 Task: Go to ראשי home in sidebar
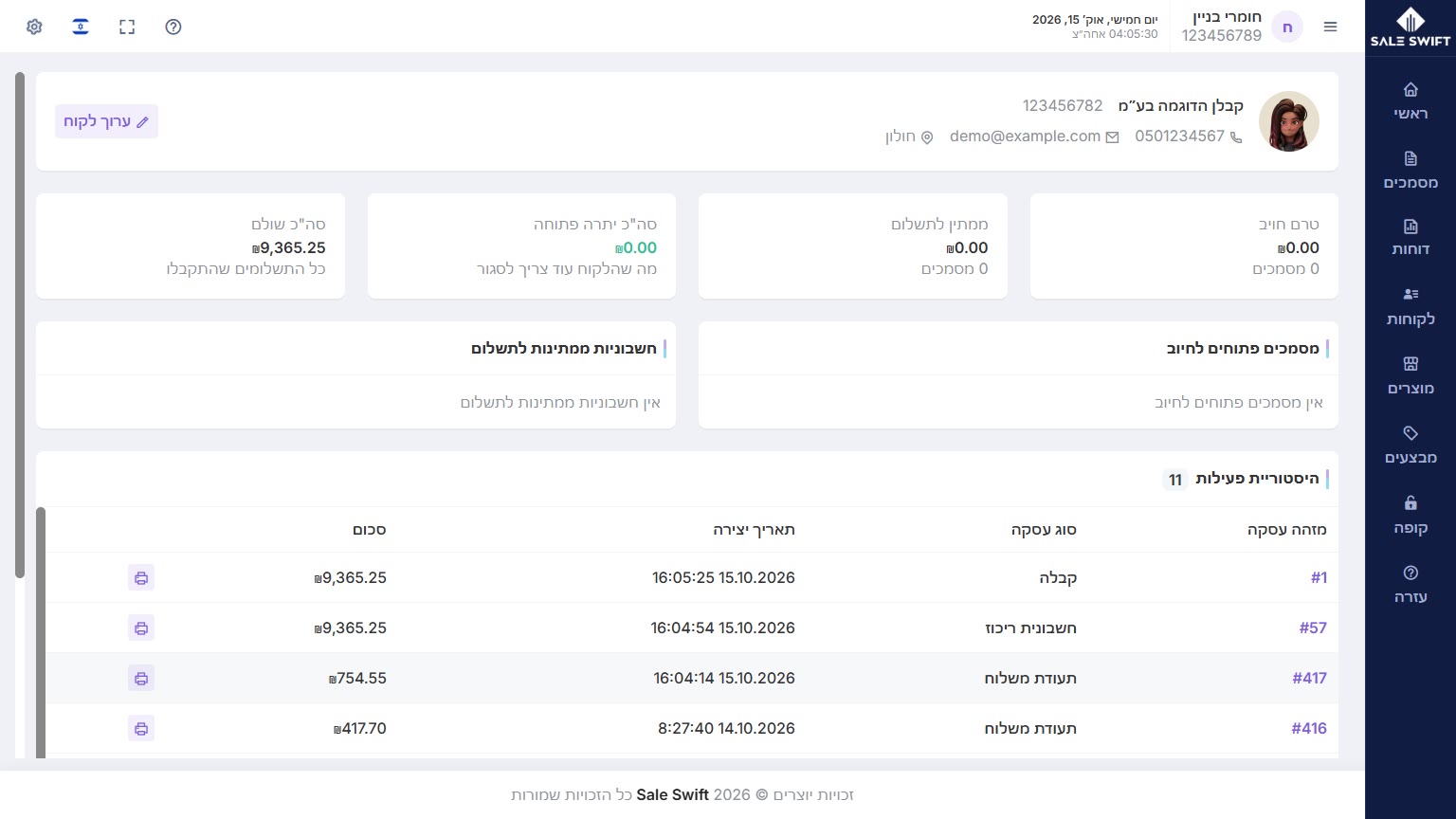point(1410,100)
